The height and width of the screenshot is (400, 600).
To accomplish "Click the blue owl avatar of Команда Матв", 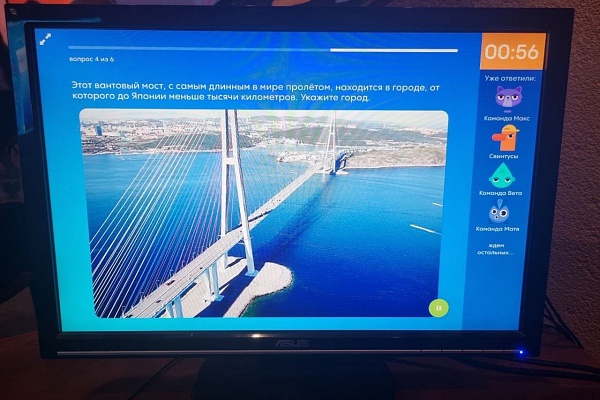I will tap(498, 212).
